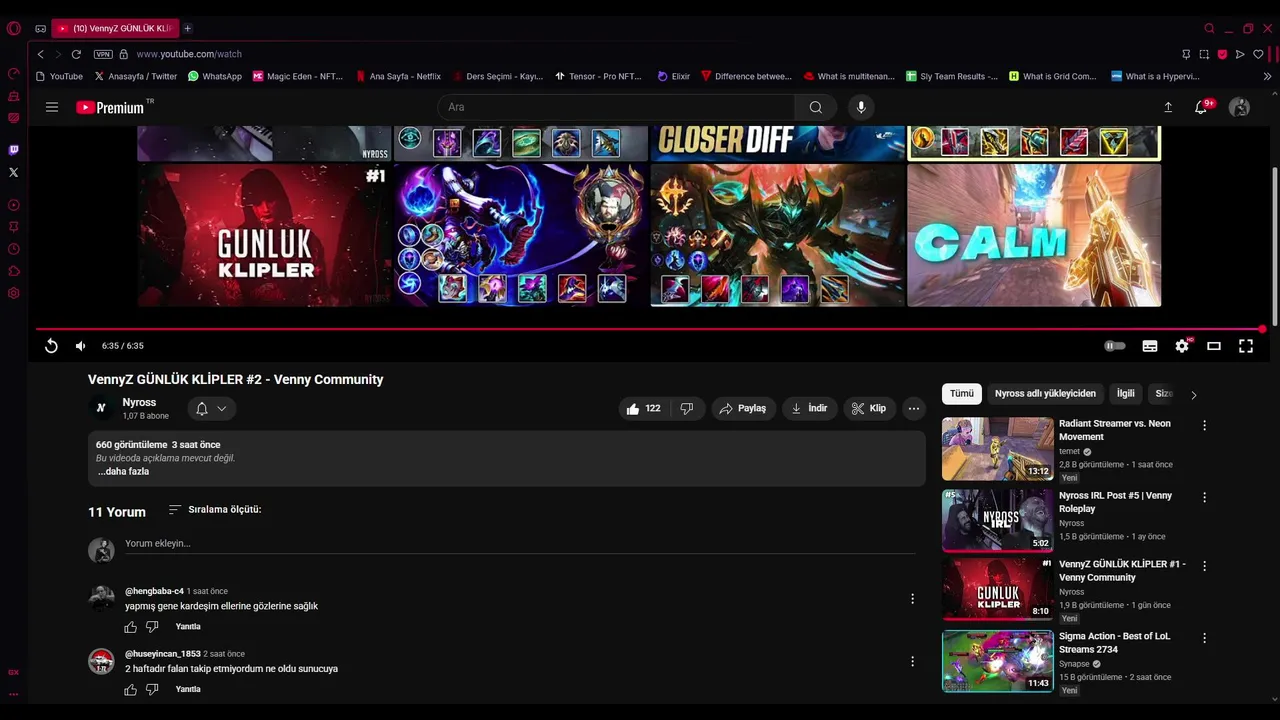The image size is (1280, 720).
Task: Open a new browser tab with plus button
Action: (187, 28)
